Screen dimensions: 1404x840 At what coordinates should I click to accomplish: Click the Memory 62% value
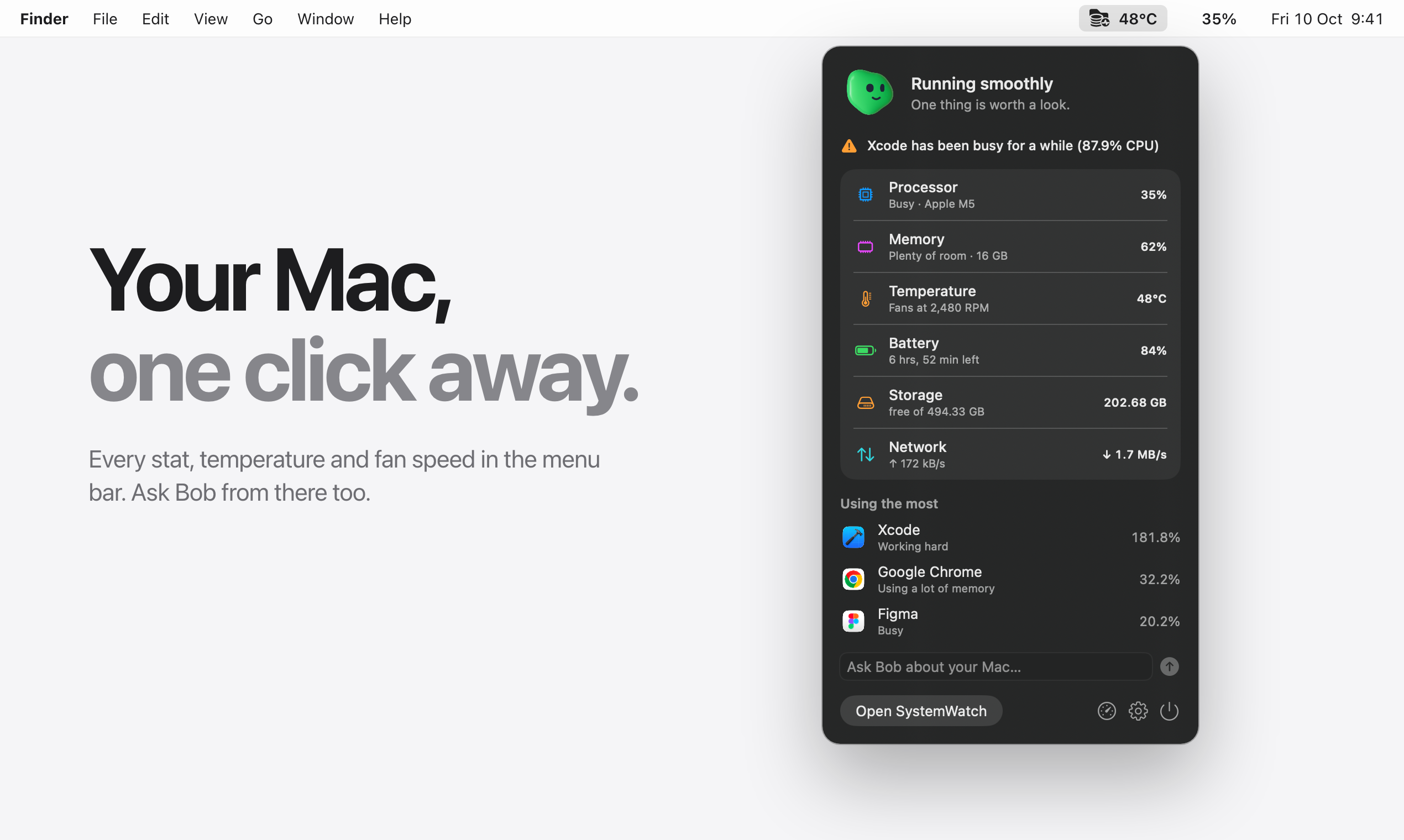[1153, 247]
